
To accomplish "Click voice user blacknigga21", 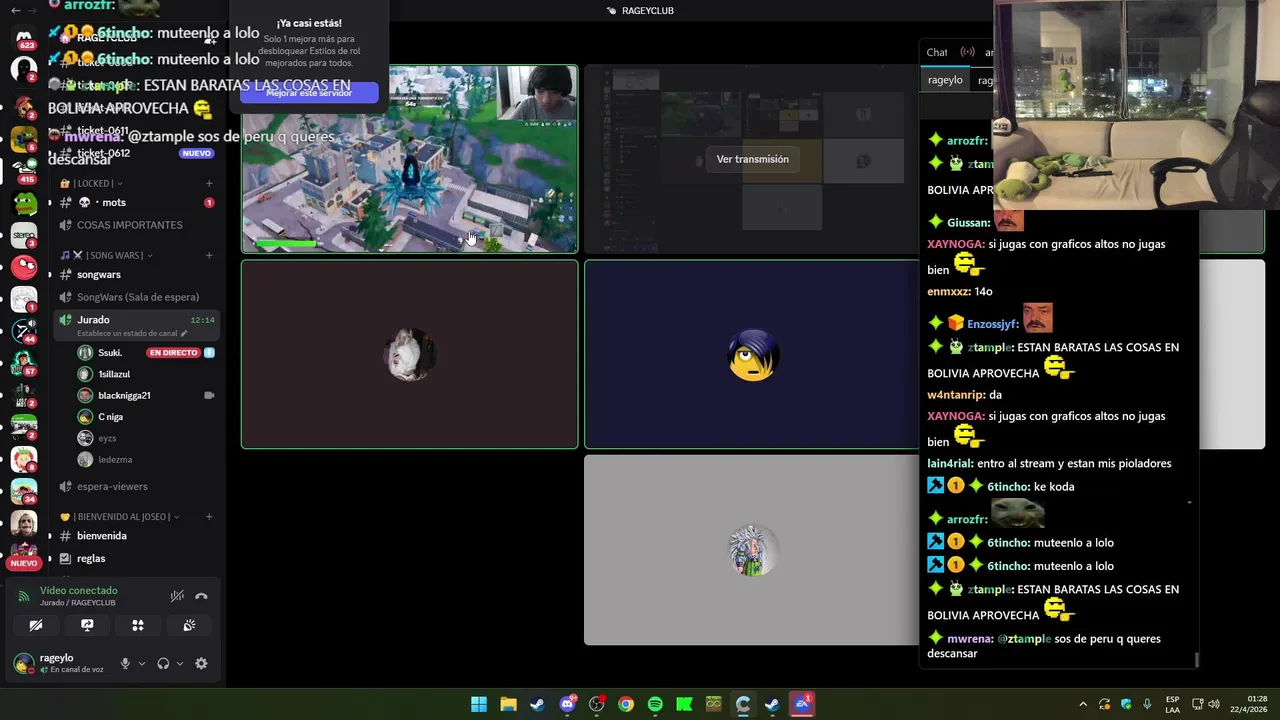I will click(x=145, y=396).
